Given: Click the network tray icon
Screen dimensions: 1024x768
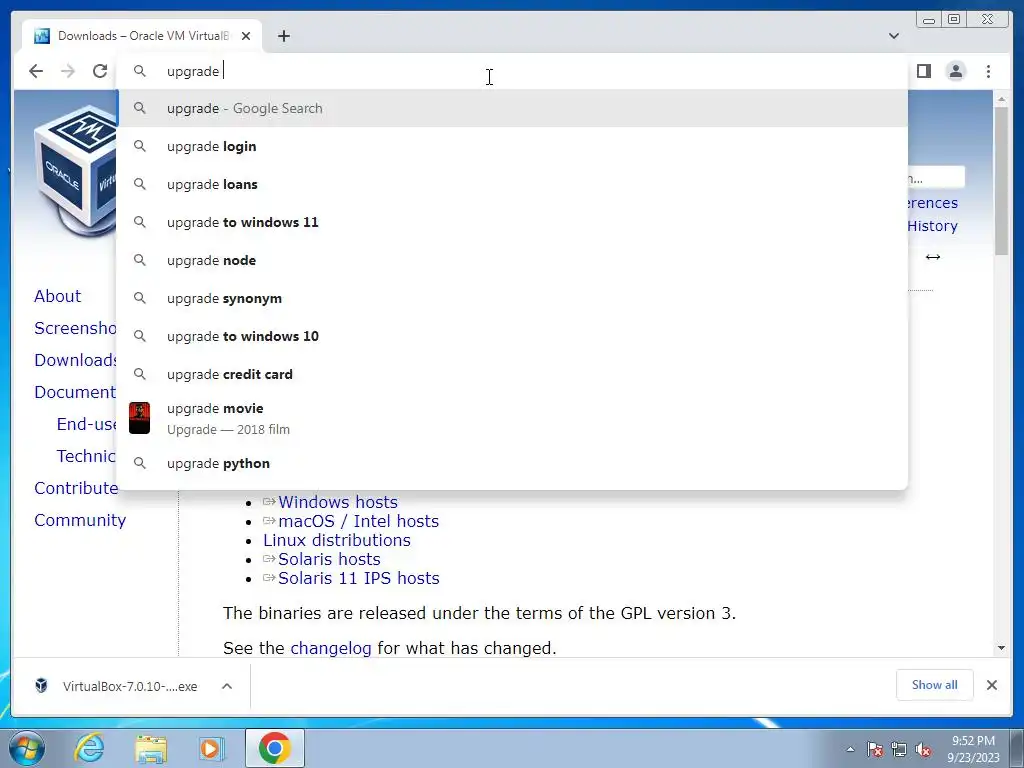Looking at the screenshot, I should (x=899, y=749).
